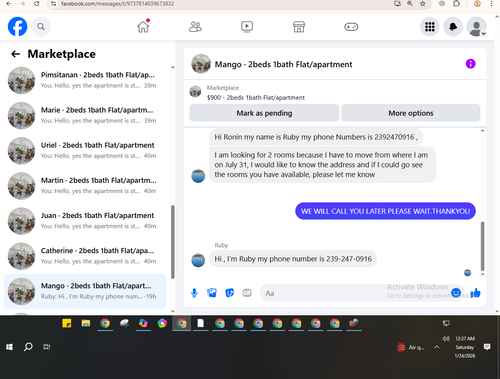Attach a file with the photo icon
This screenshot has height=379, width=500.
pyautogui.click(x=212, y=293)
